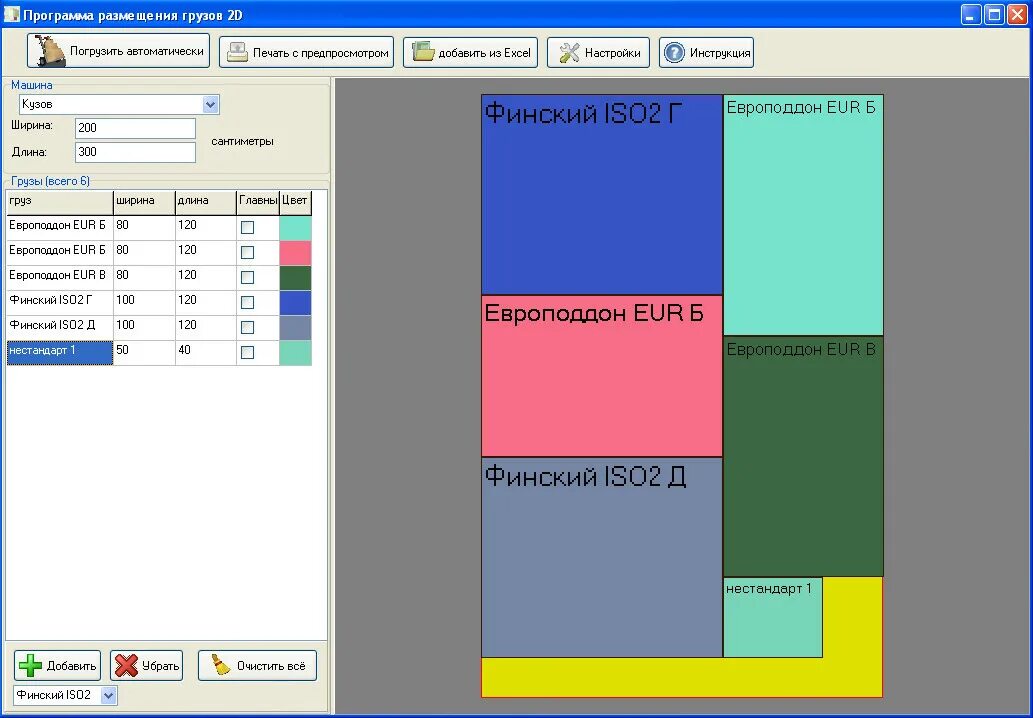The width and height of the screenshot is (1033, 718).
Task: Click the Ширина input field with 200
Action: point(135,128)
